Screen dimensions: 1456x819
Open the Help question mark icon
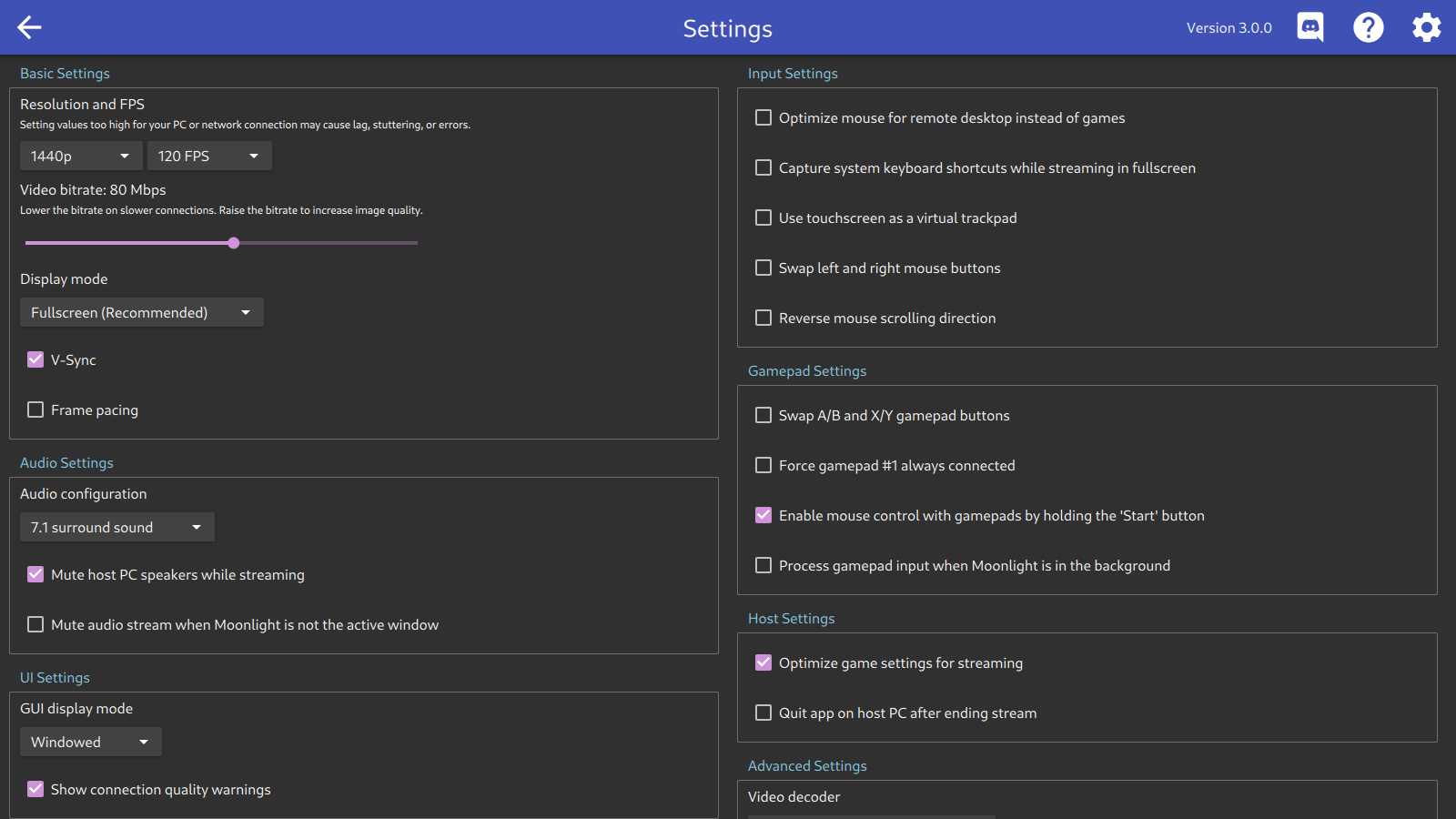pos(1368,27)
